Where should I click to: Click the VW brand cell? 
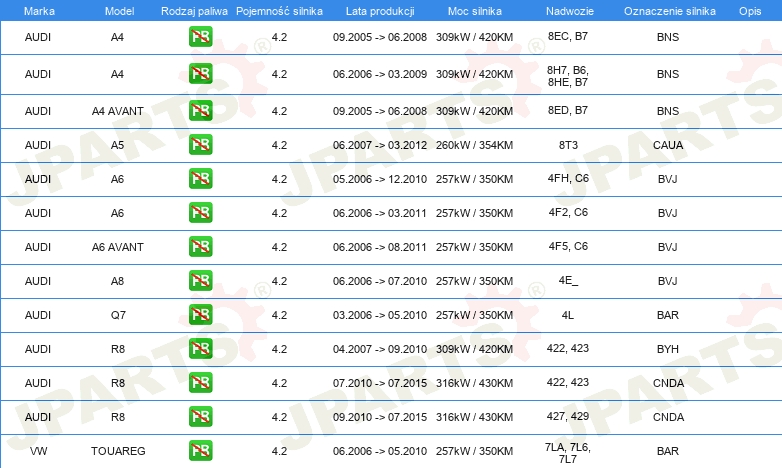(x=38, y=451)
